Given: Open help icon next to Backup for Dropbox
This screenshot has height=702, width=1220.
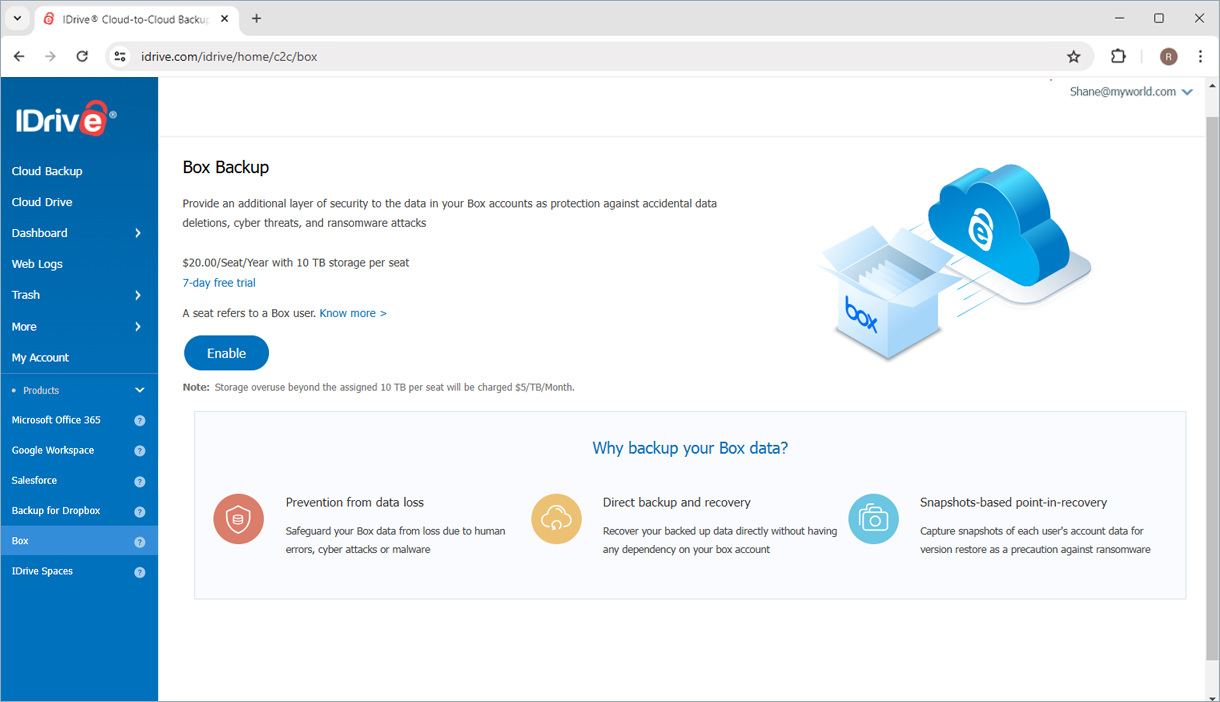Looking at the screenshot, I should coord(140,511).
